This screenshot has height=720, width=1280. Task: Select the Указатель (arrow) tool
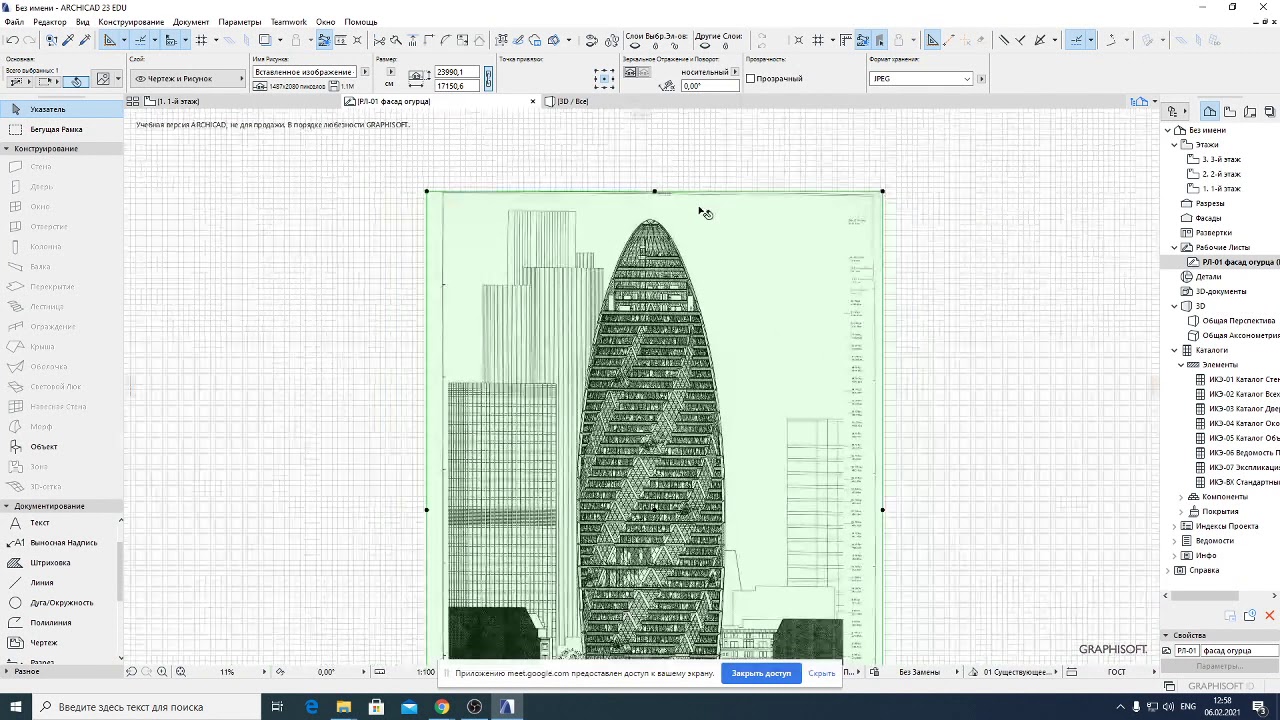pyautogui.click(x=60, y=109)
